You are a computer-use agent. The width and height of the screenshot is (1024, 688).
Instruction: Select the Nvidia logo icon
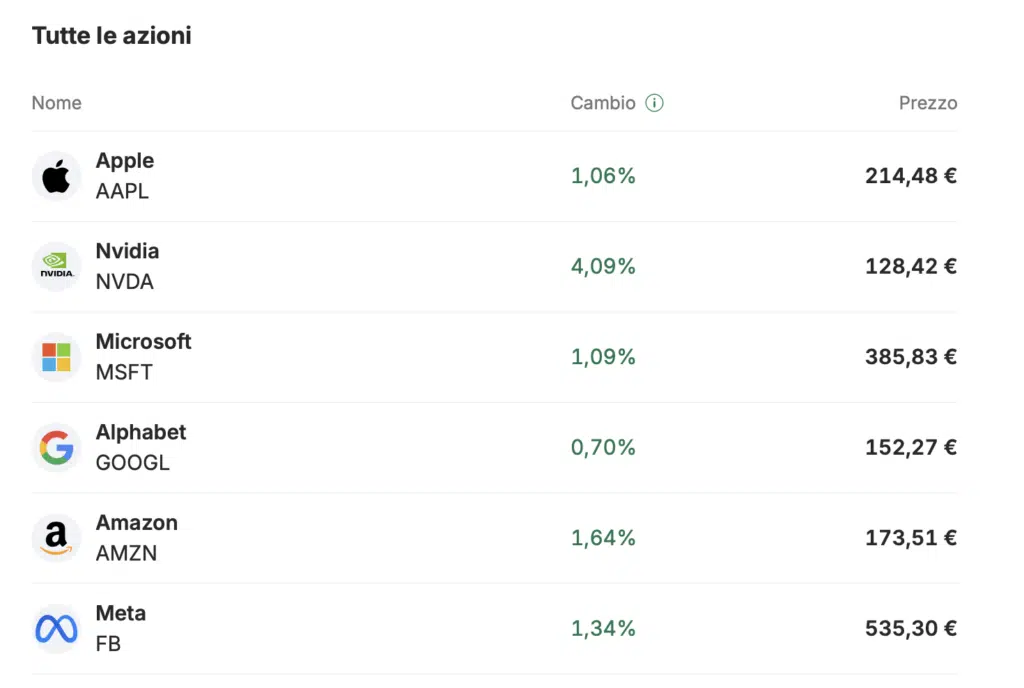click(x=56, y=267)
